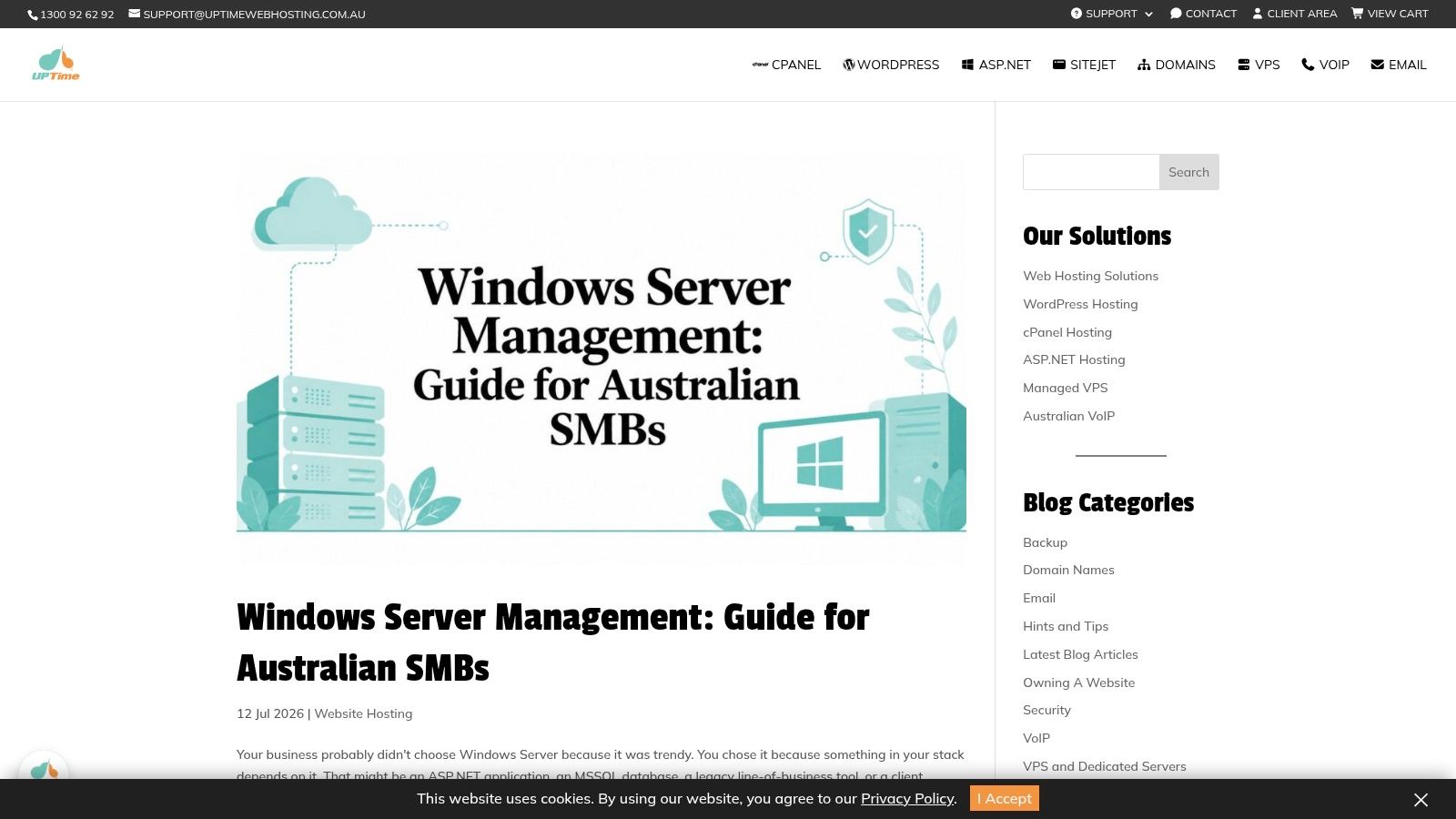Open cPanel Hosting sidebar link
Viewport: 1456px width, 819px height.
[1067, 332]
